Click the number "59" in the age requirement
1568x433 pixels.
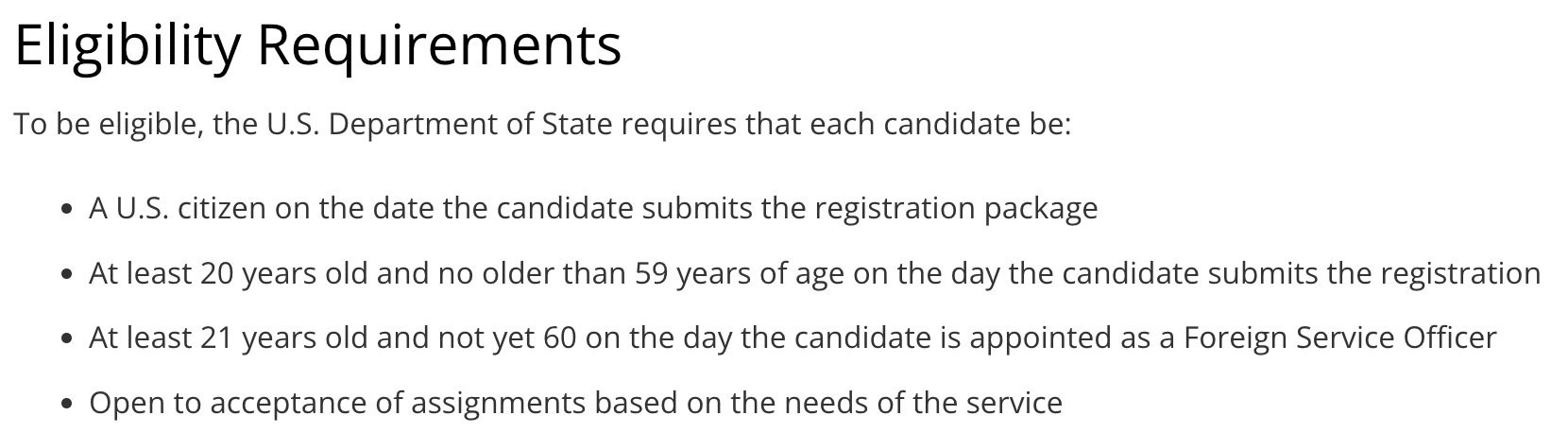point(653,273)
